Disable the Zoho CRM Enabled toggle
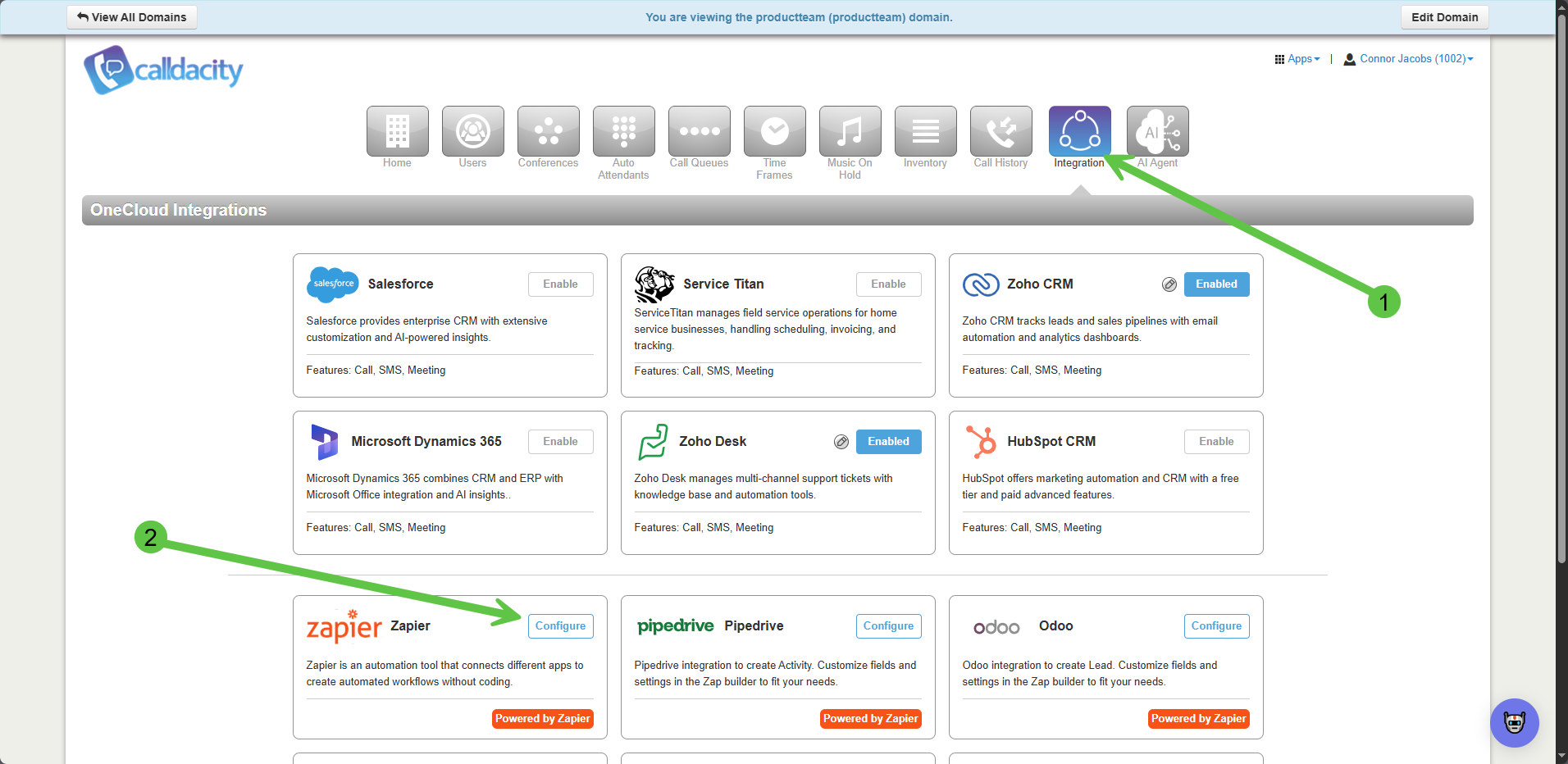Viewport: 1568px width, 764px height. [x=1216, y=284]
